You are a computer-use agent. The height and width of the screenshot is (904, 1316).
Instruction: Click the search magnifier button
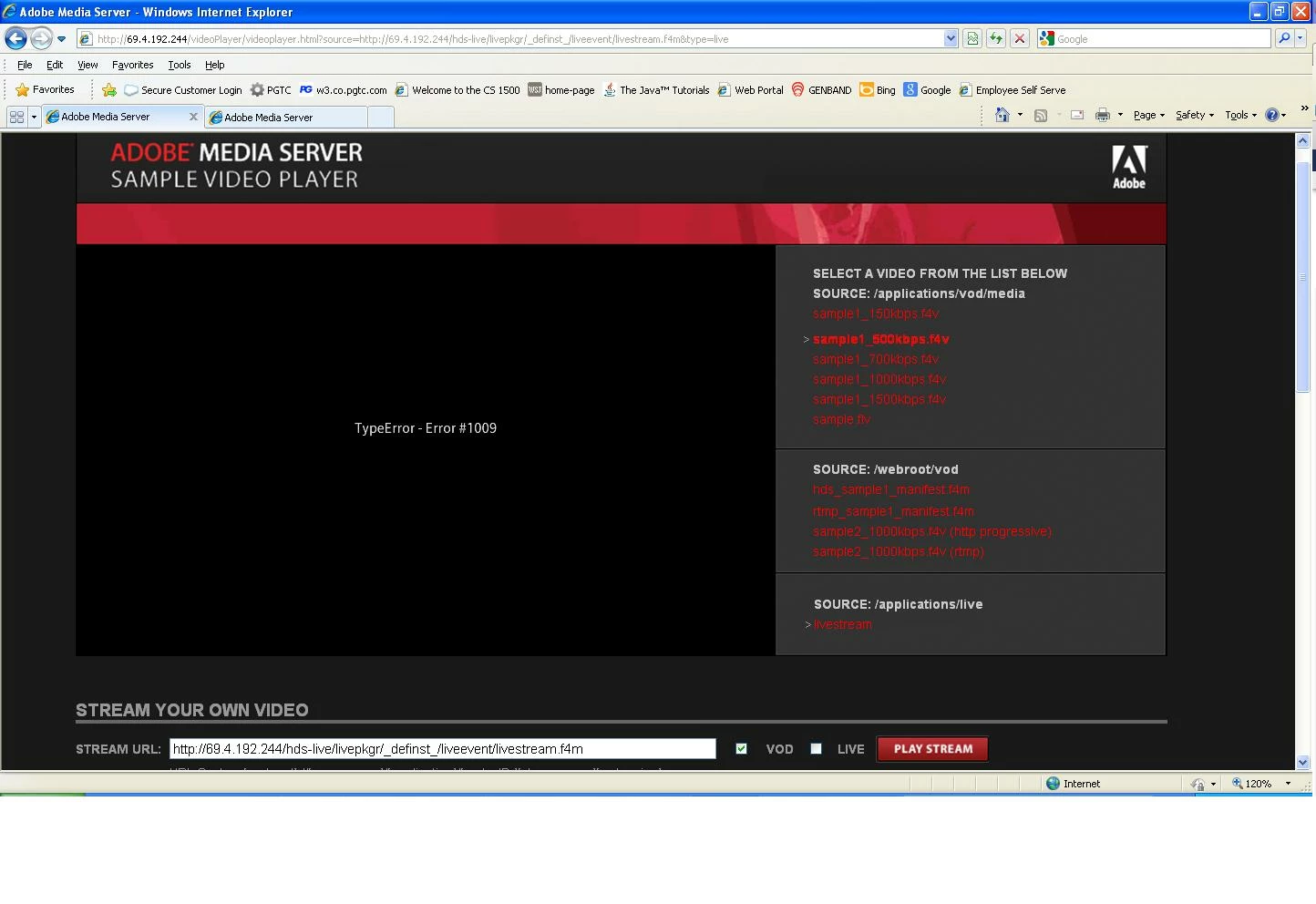(1283, 38)
